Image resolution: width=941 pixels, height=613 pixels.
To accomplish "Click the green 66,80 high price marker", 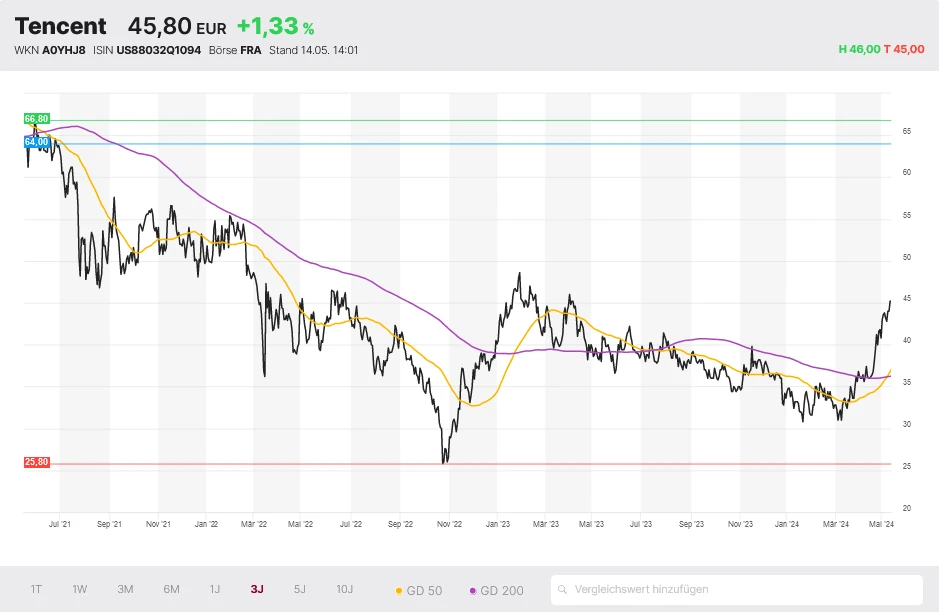I will (36, 119).
